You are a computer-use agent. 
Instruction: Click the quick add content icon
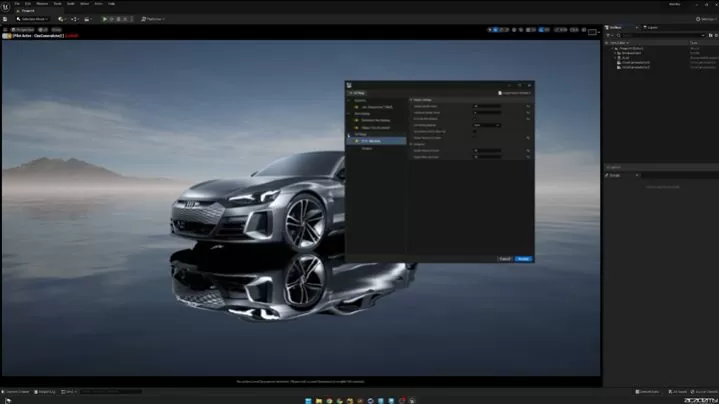pyautogui.click(x=62, y=18)
